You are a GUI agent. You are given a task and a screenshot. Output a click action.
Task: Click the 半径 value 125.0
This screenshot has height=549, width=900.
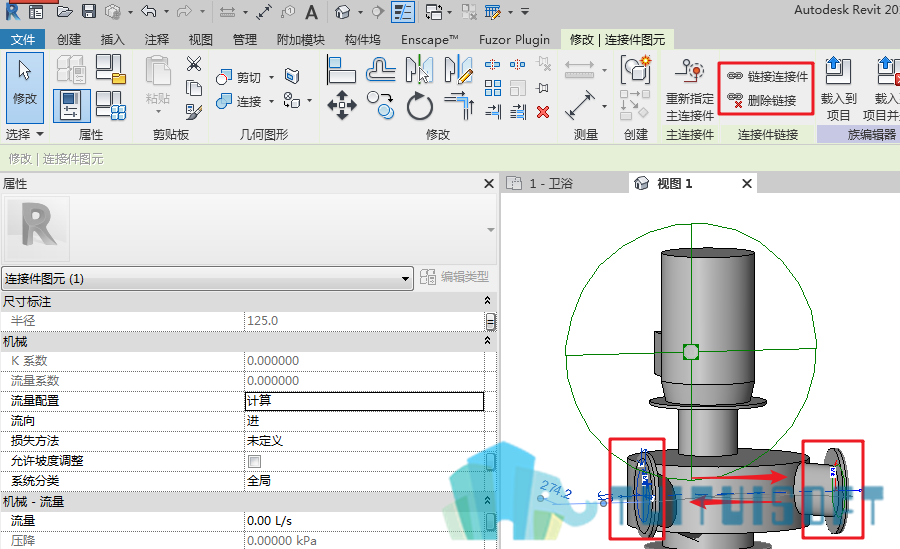pos(364,321)
